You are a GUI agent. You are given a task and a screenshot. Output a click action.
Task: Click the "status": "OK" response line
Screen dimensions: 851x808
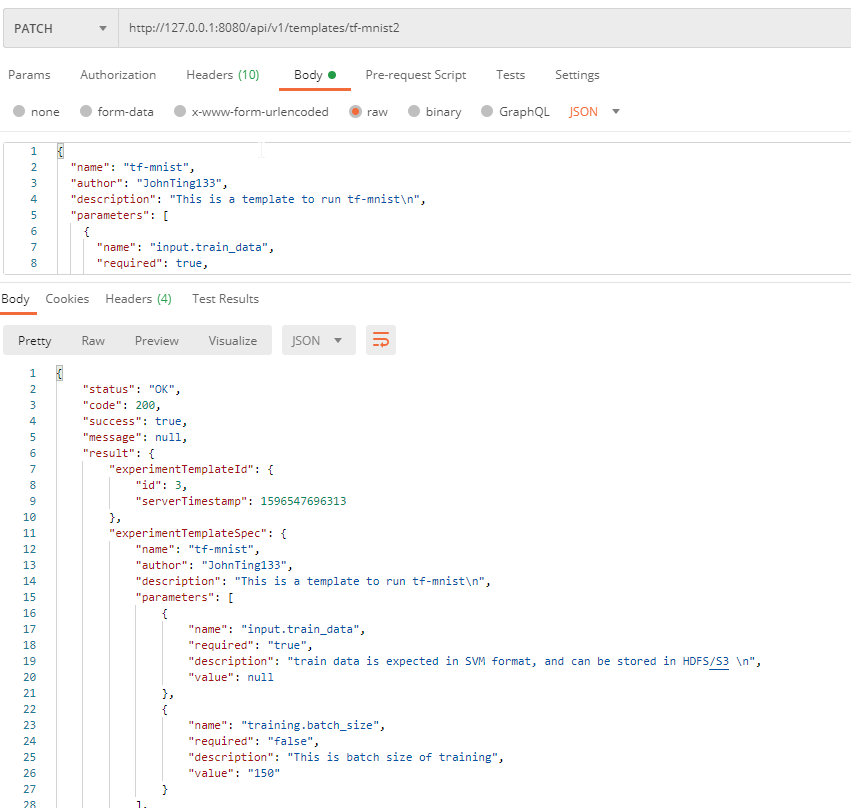tap(131, 390)
